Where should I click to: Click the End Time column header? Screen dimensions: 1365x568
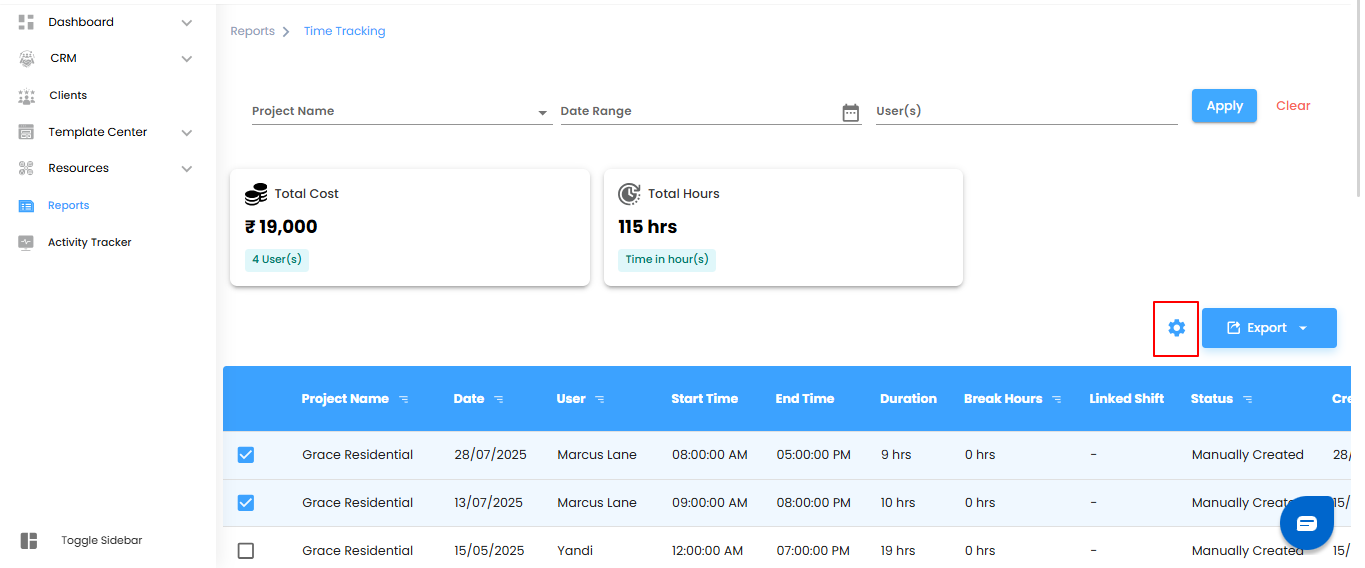[x=805, y=399]
